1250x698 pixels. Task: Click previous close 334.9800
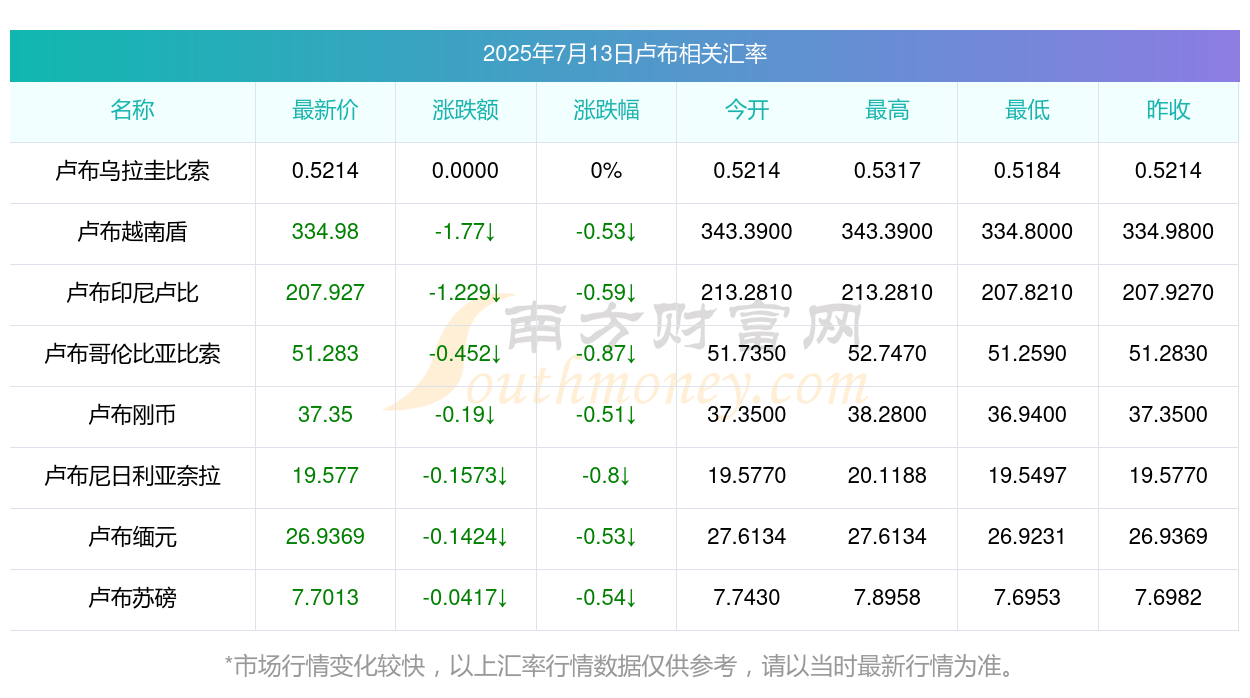[1168, 232]
